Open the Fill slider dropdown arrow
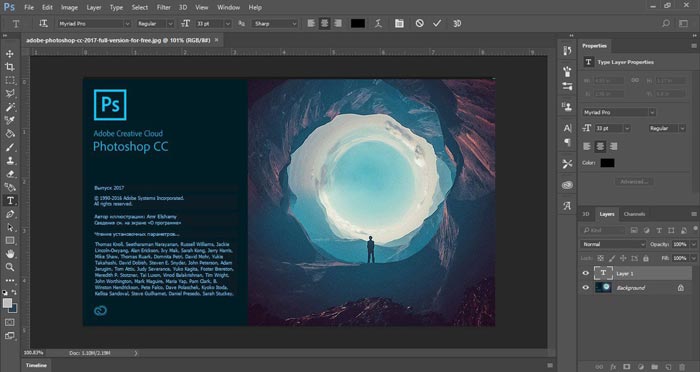 pos(693,258)
